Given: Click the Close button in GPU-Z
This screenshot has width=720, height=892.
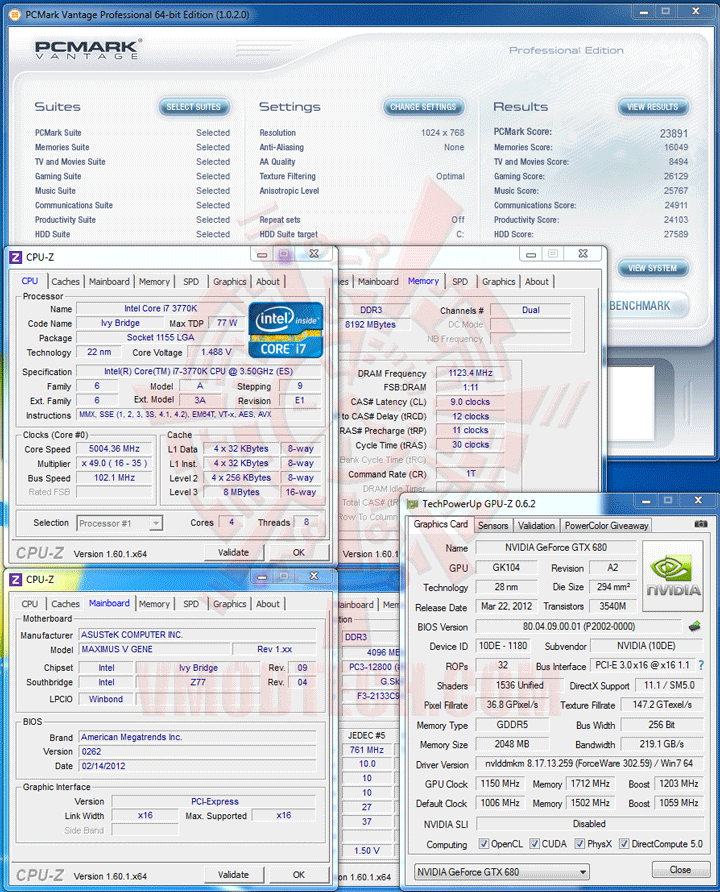Looking at the screenshot, I should pos(680,870).
